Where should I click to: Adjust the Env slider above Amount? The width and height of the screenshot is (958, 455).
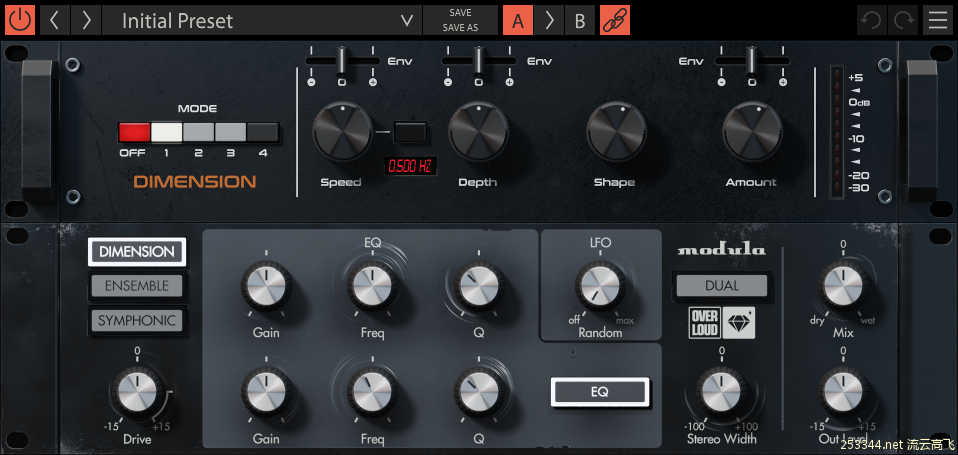[x=752, y=61]
